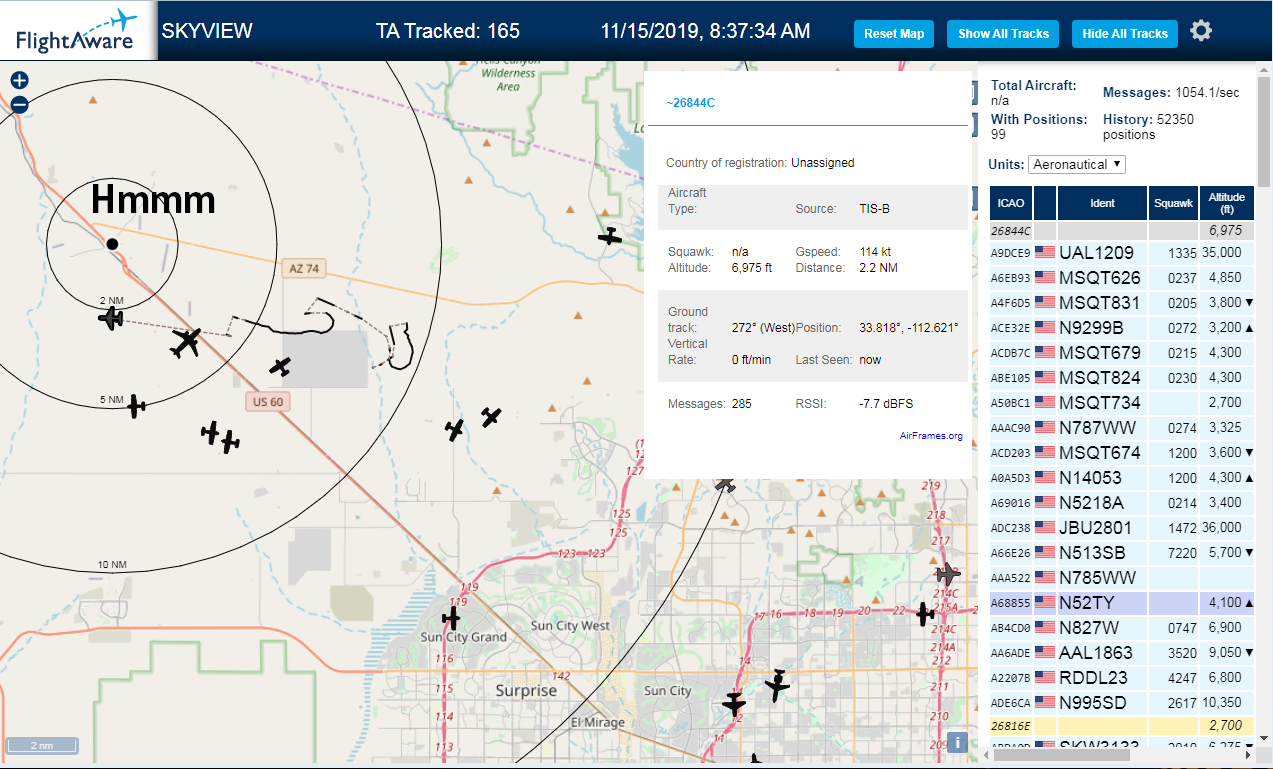Viewport: 1273px width, 769px height.
Task: Click US flag in UAL1209 row
Action: pyautogui.click(x=1045, y=253)
